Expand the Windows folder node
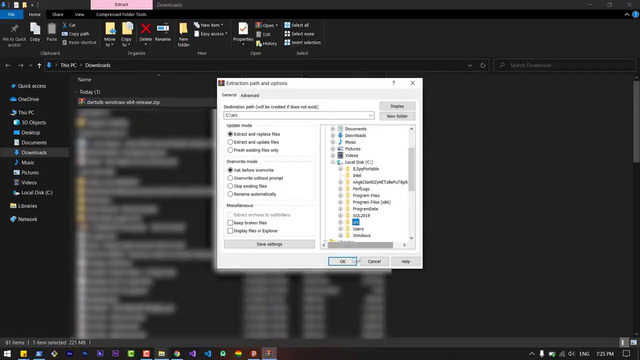 click(340, 236)
